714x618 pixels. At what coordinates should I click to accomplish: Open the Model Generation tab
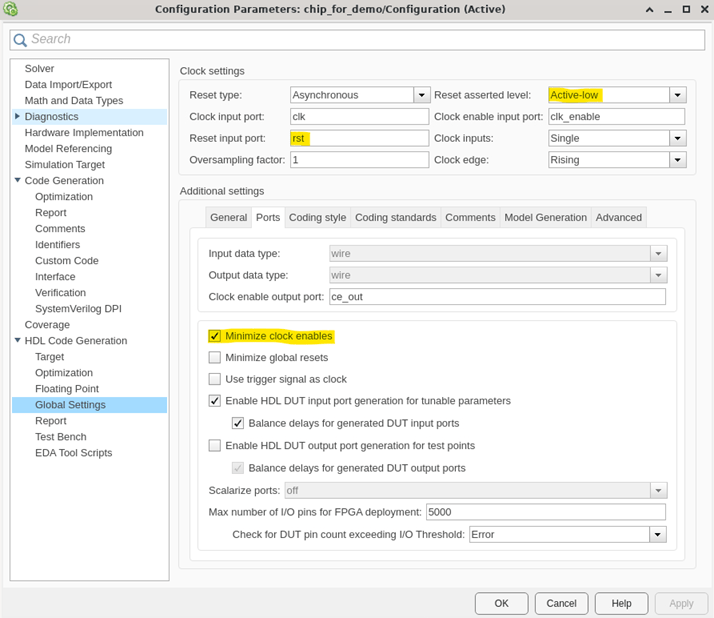click(545, 217)
